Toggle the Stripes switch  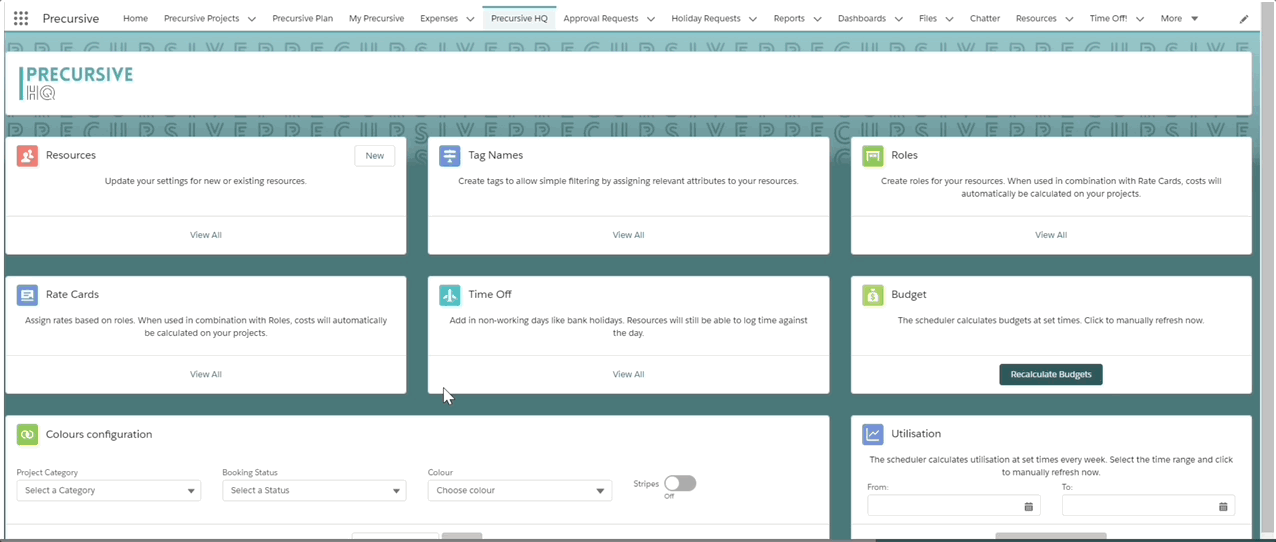coord(680,483)
